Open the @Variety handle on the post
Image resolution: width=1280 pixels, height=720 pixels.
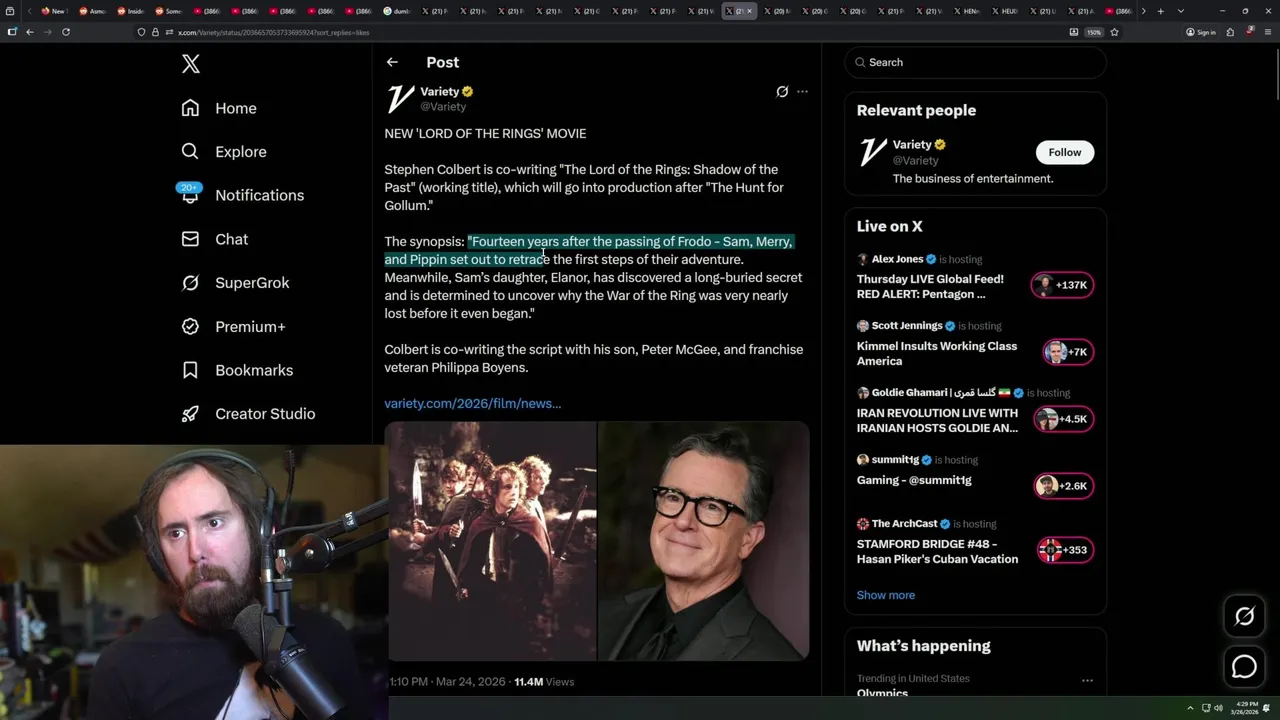[x=443, y=106]
